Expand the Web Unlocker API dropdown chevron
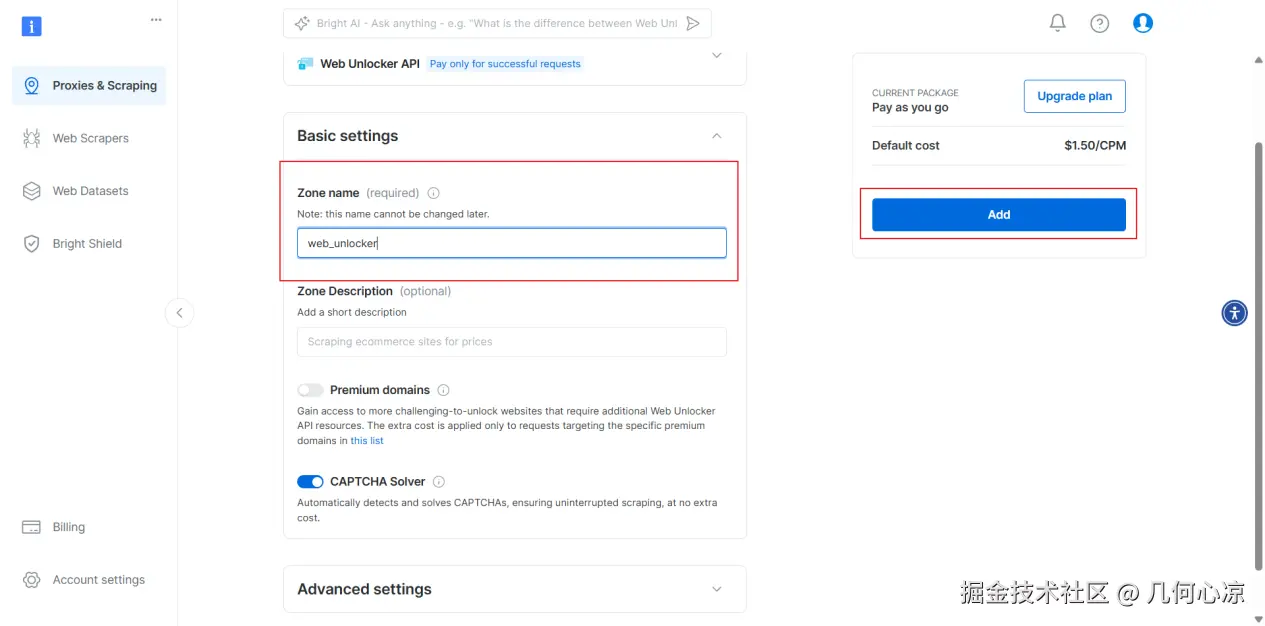Screen dimensions: 1265x626 [716, 56]
